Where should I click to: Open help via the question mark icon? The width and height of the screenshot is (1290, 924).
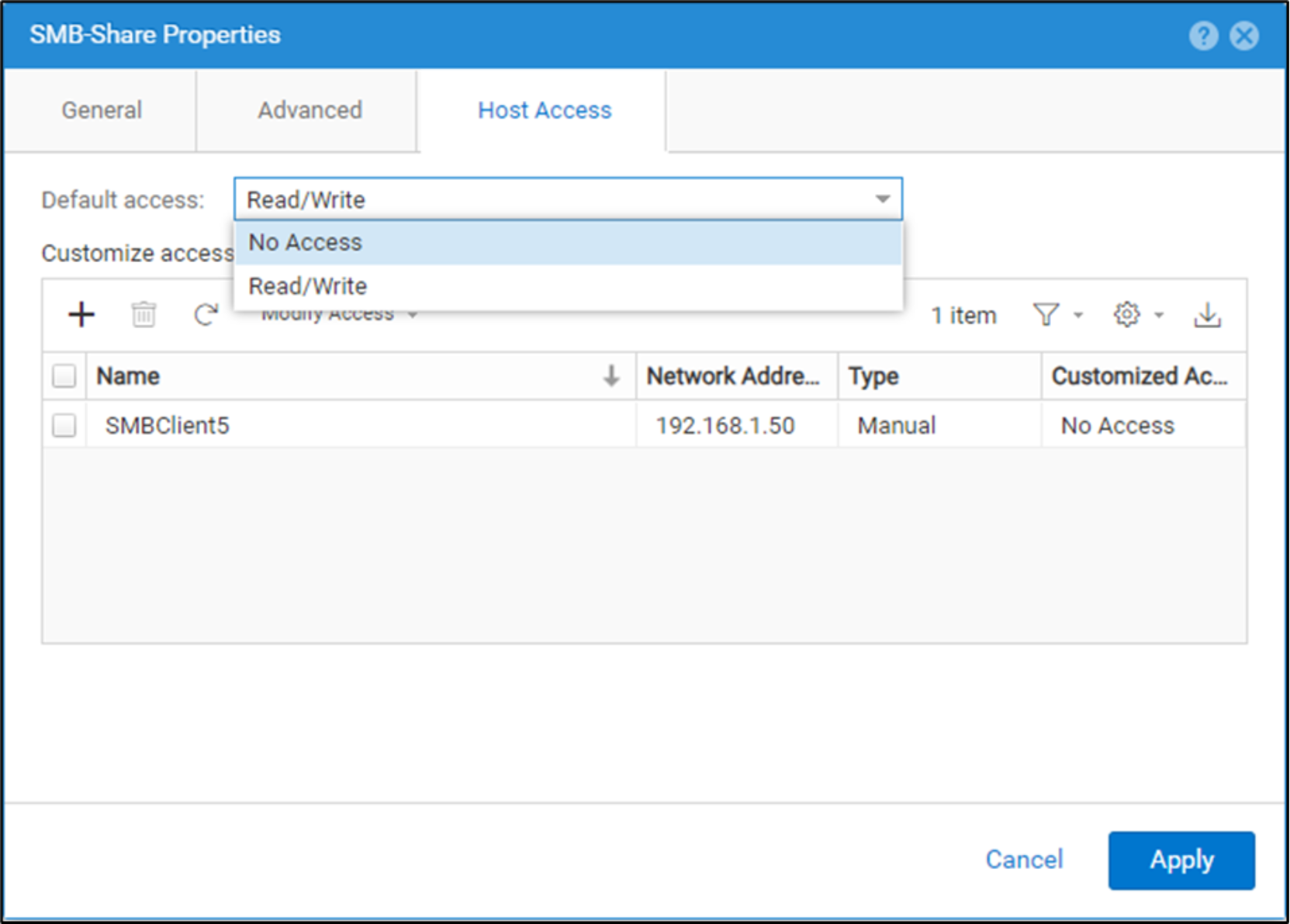1203,36
